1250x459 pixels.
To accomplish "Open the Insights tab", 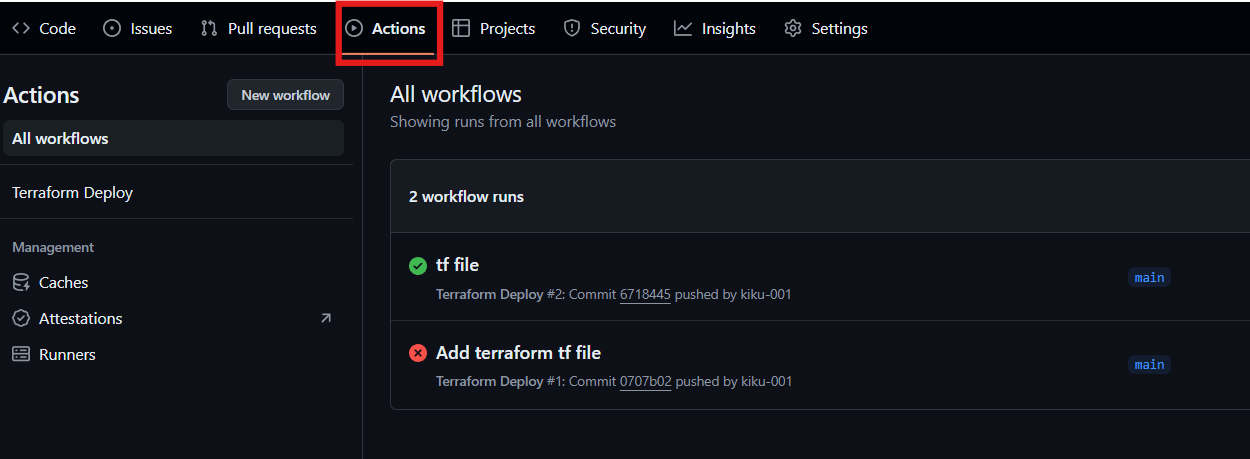I will (x=715, y=29).
